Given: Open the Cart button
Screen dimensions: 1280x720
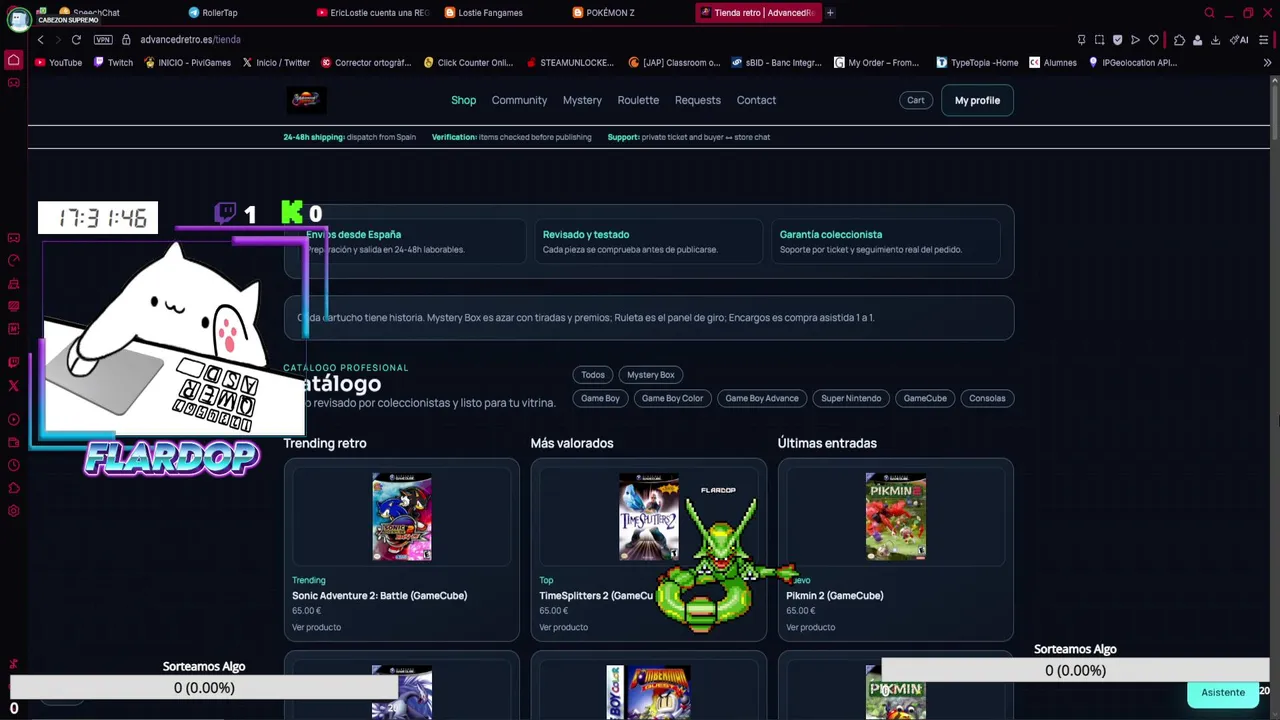Looking at the screenshot, I should coord(916,100).
